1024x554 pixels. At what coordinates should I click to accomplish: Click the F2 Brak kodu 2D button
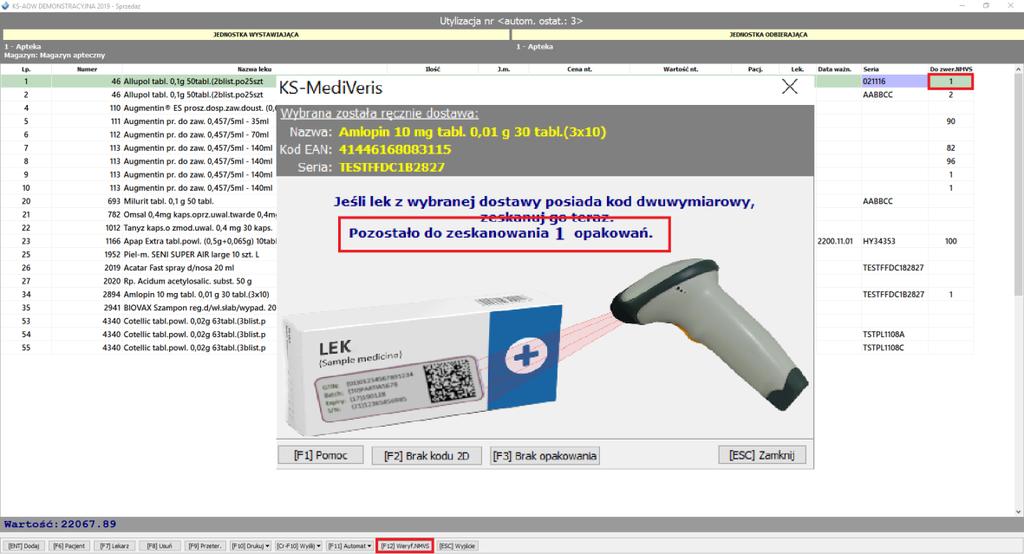click(x=427, y=455)
